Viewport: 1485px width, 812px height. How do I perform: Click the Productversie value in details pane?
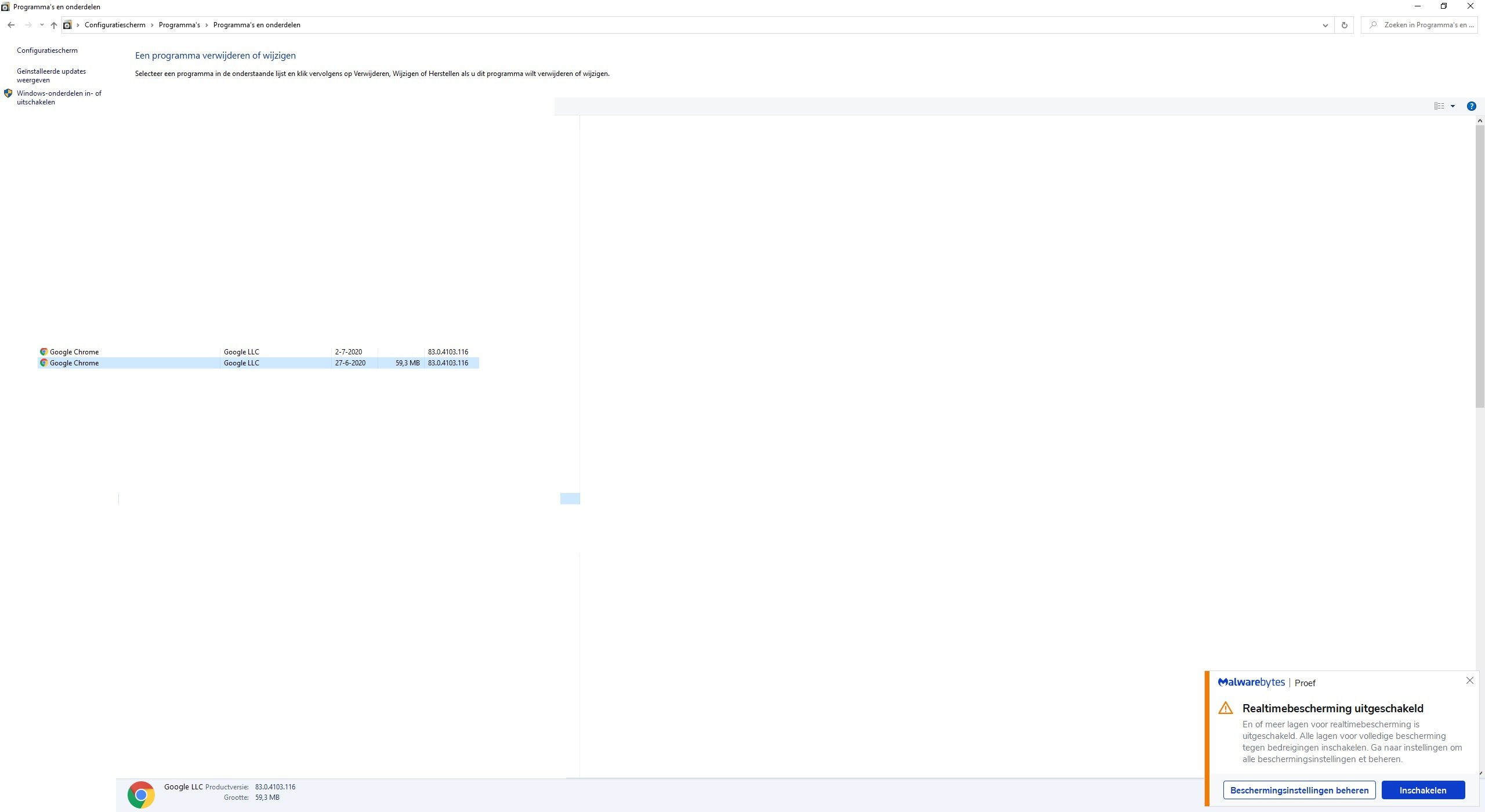(275, 787)
